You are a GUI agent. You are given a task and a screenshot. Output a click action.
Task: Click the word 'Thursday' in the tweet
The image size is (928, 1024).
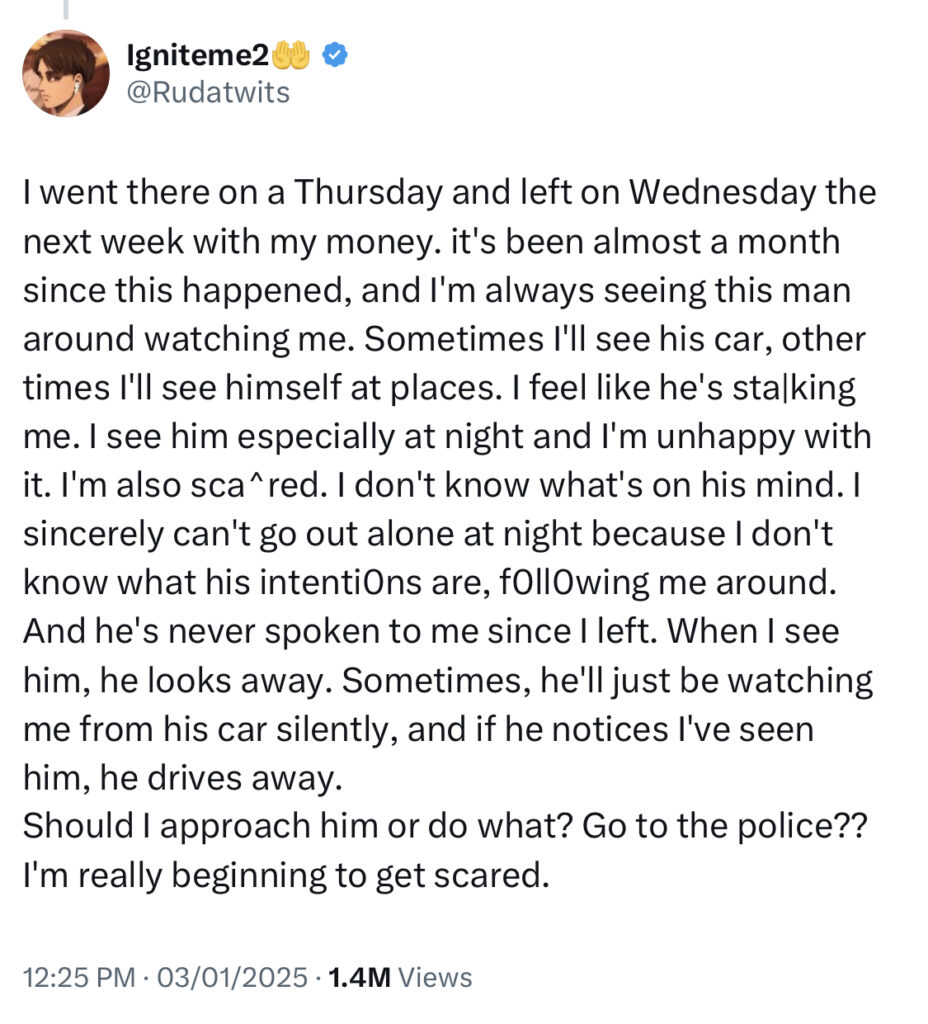click(368, 193)
